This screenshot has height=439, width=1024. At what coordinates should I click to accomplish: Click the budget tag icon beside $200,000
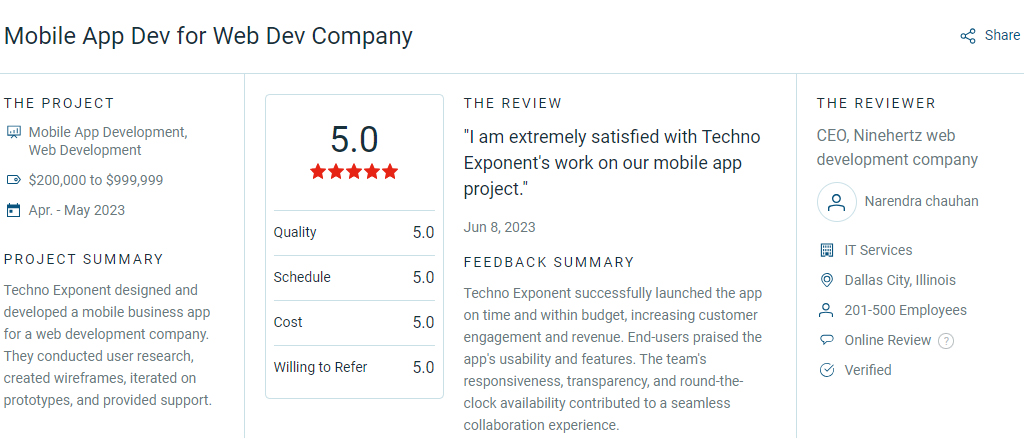[x=13, y=180]
